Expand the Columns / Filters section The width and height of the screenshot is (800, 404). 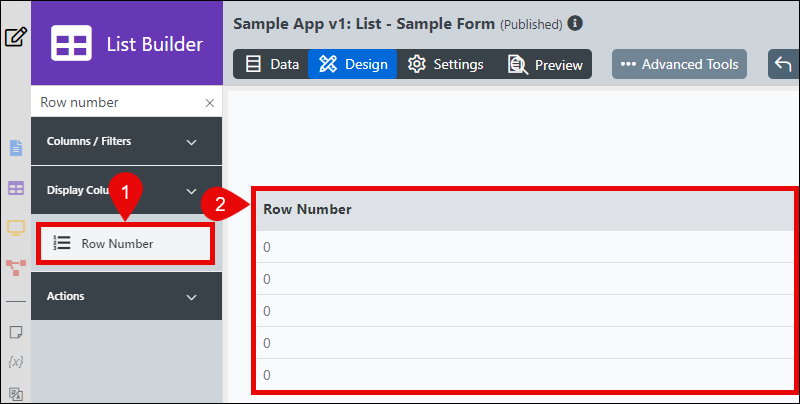tap(127, 141)
